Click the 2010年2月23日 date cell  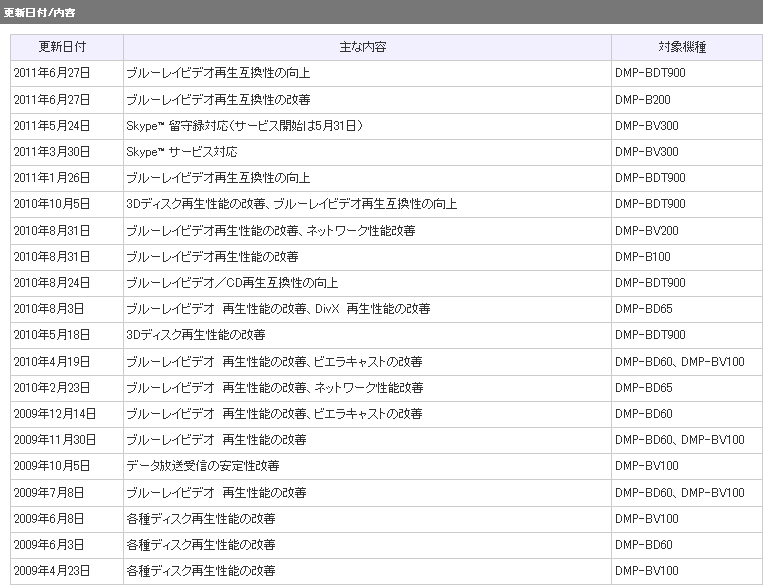67,388
